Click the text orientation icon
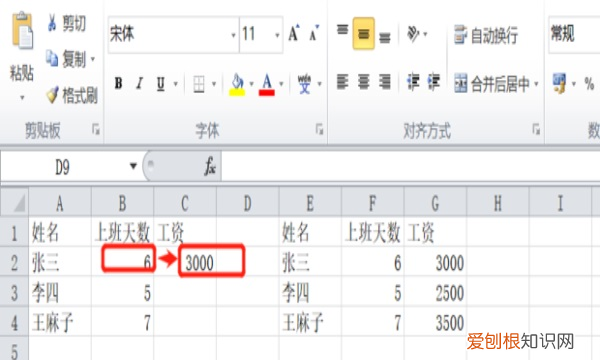 click(x=413, y=34)
